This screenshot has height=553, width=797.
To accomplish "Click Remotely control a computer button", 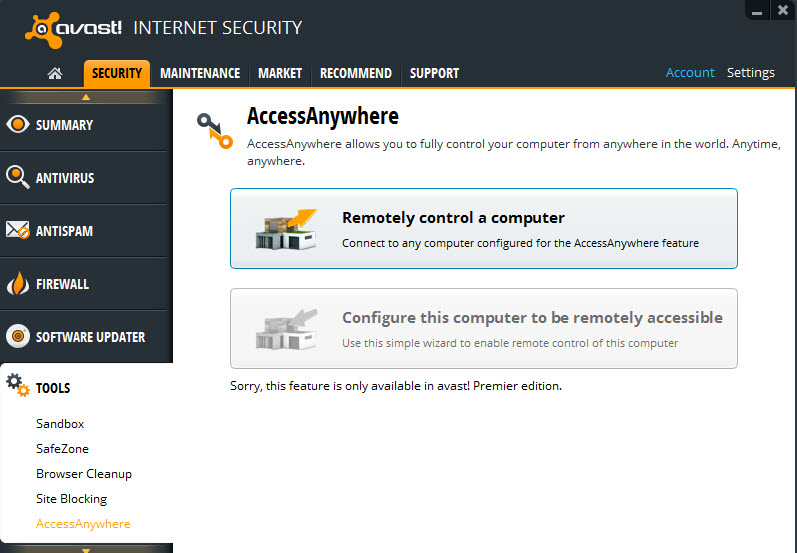I will pos(484,229).
